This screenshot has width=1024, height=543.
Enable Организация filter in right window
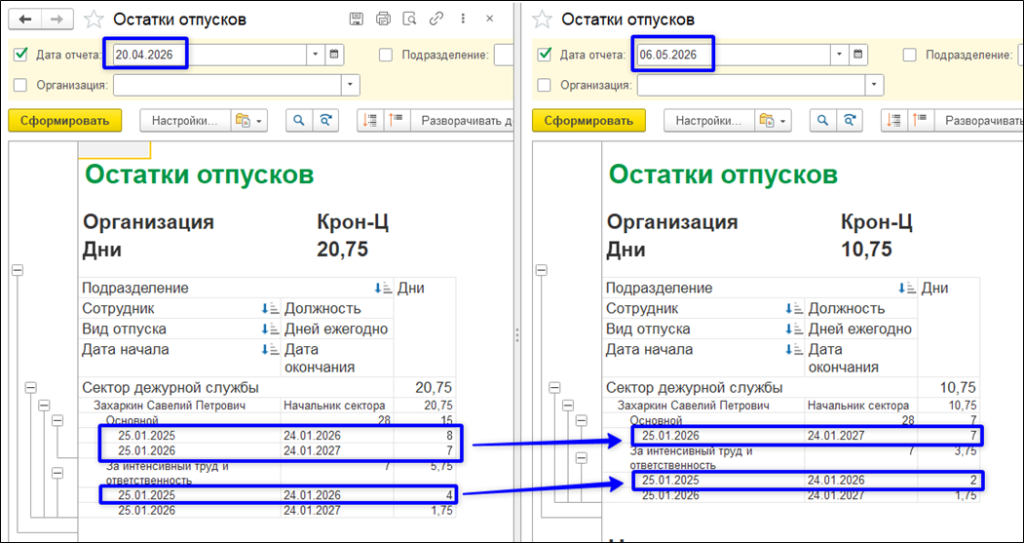coord(544,85)
